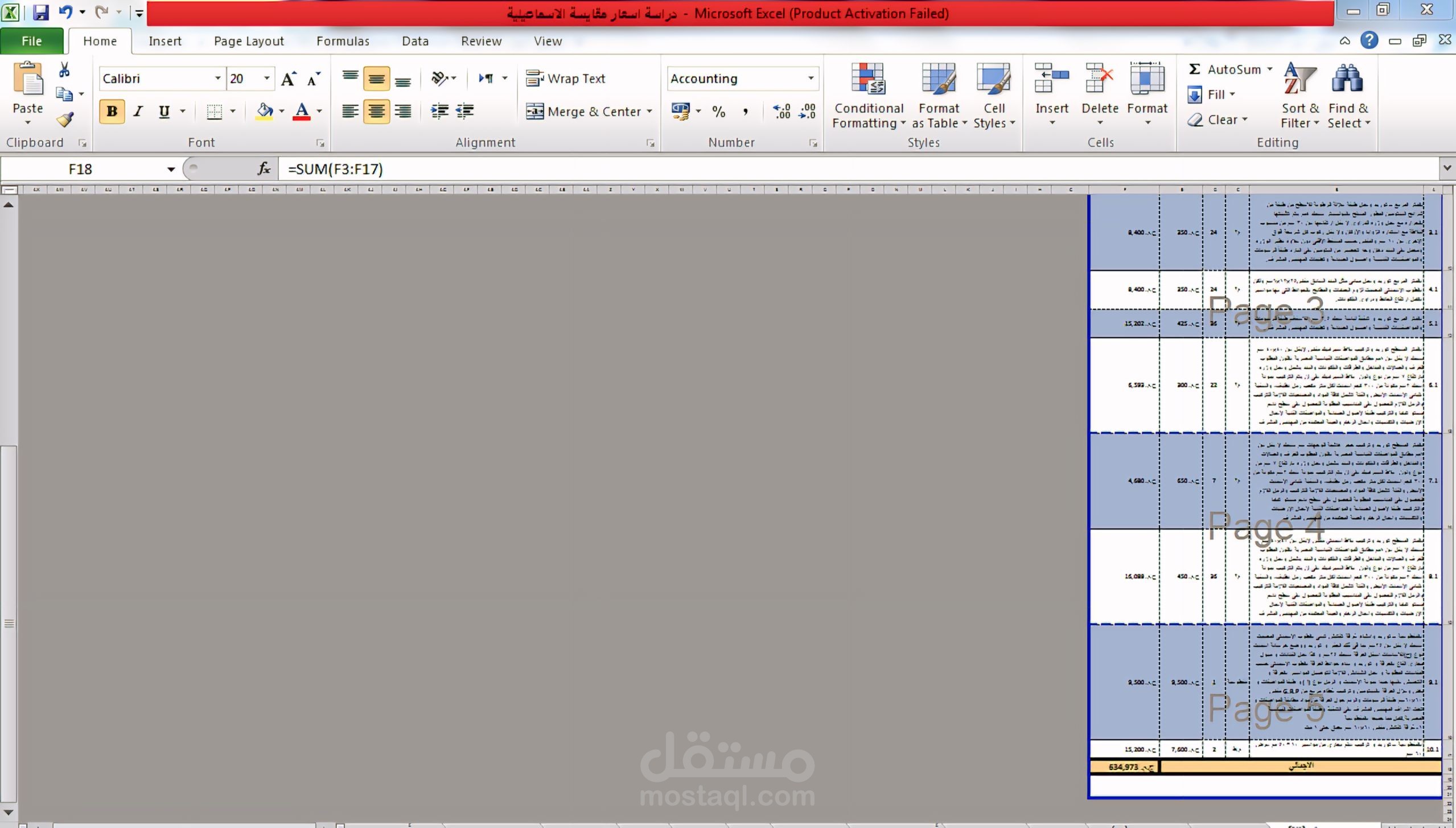Toggle Top Align
The image size is (1456, 828).
tap(350, 78)
